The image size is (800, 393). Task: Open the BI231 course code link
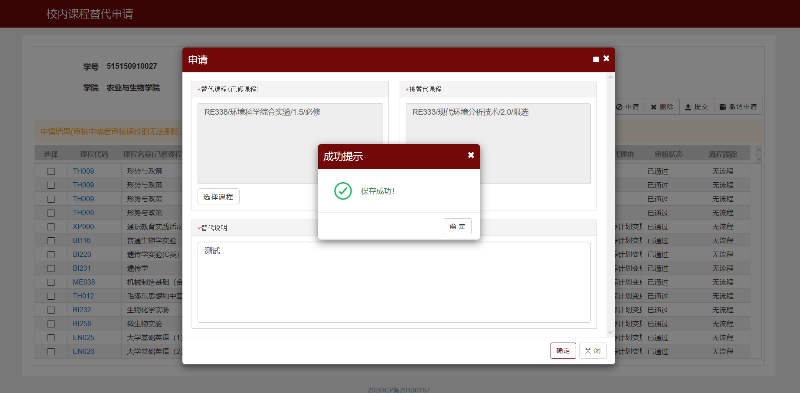coord(82,268)
